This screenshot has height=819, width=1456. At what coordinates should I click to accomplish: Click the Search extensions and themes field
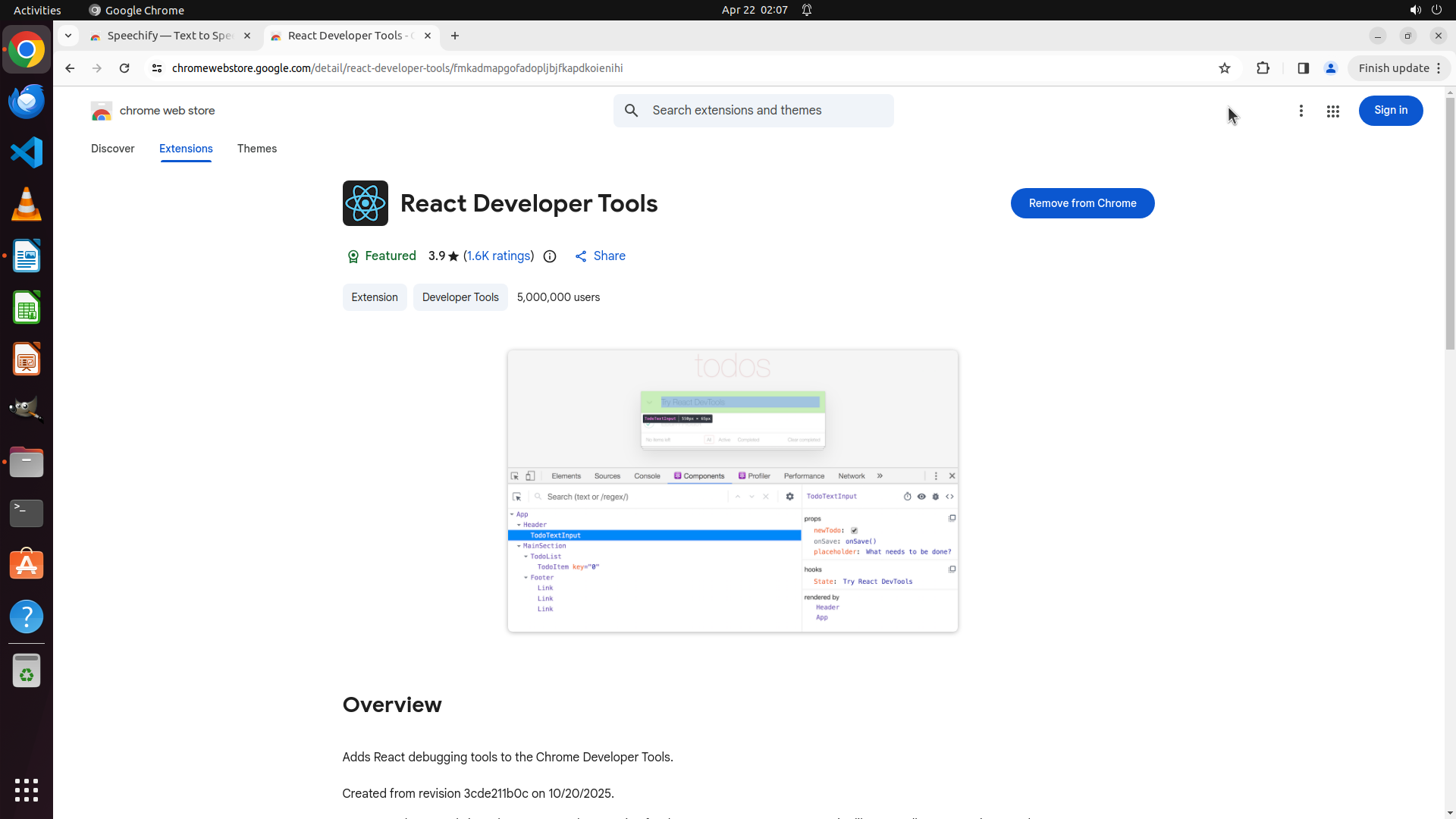click(766, 111)
